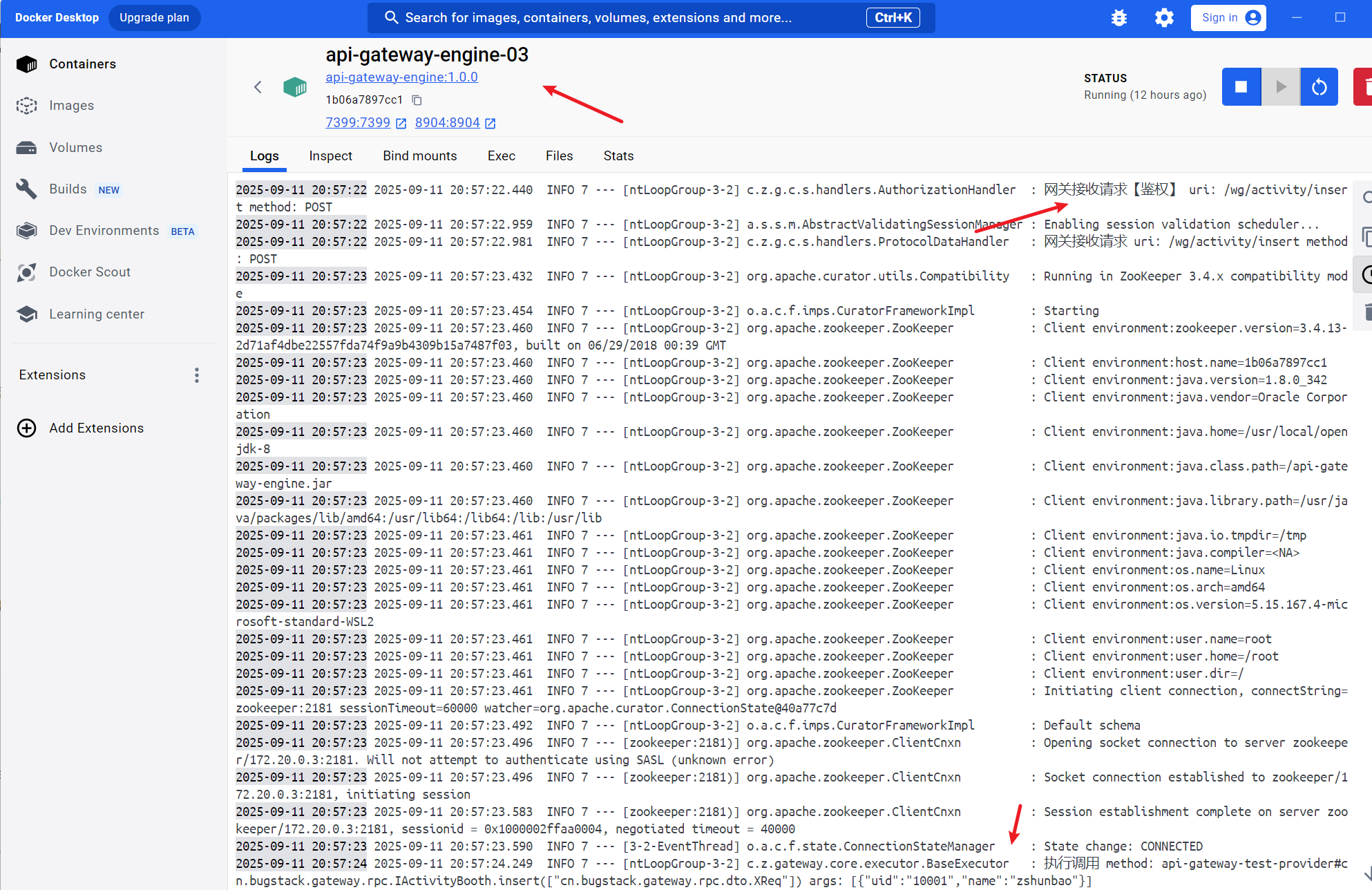Open the Exec tab
Image resolution: width=1372 pixels, height=890 pixels.
(501, 156)
